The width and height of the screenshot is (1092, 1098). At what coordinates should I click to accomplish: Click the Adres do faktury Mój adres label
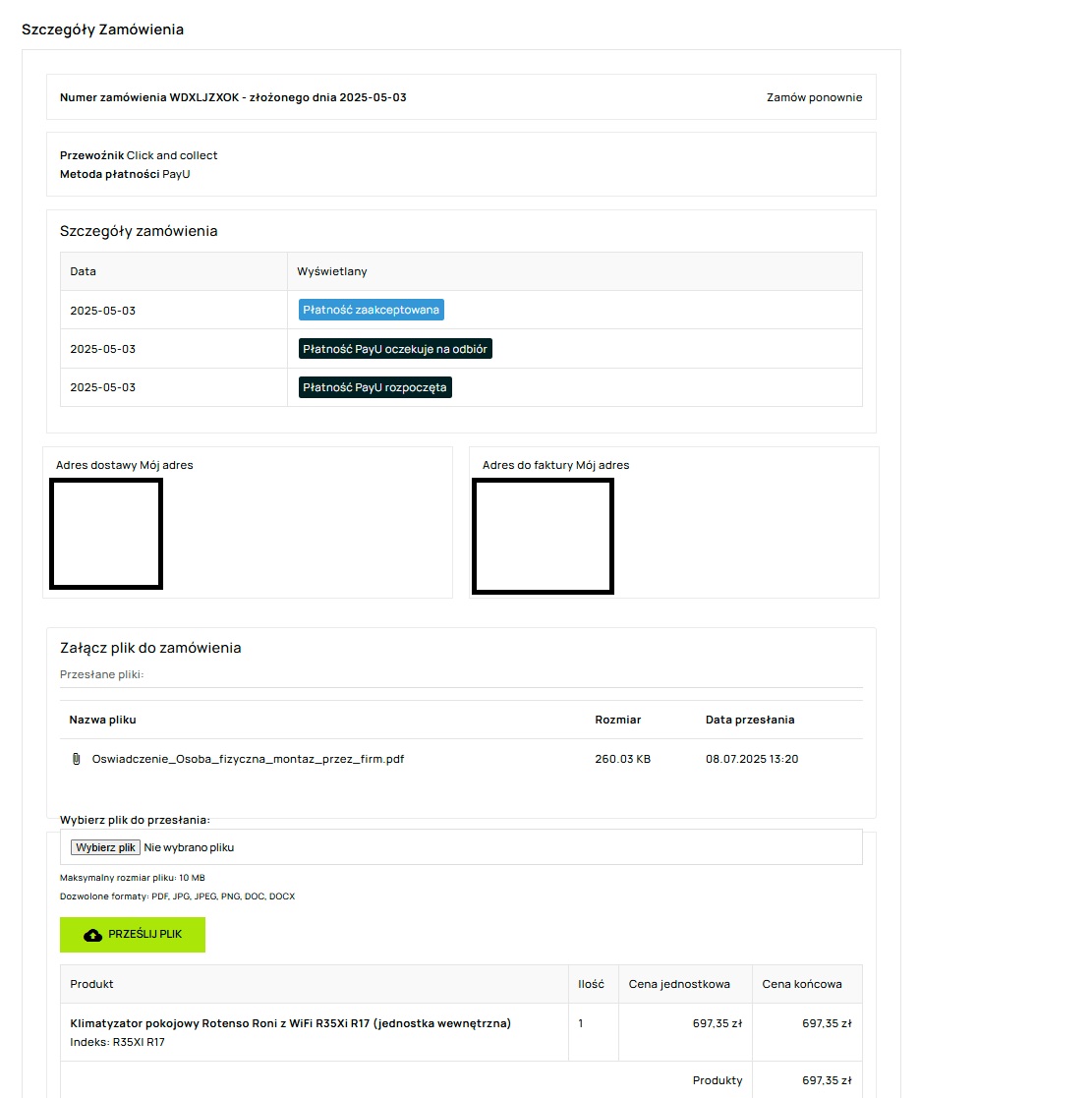coord(555,465)
